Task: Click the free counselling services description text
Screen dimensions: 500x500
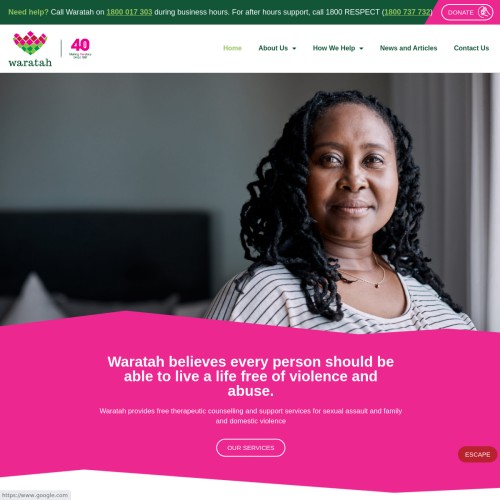Action: [x=251, y=416]
